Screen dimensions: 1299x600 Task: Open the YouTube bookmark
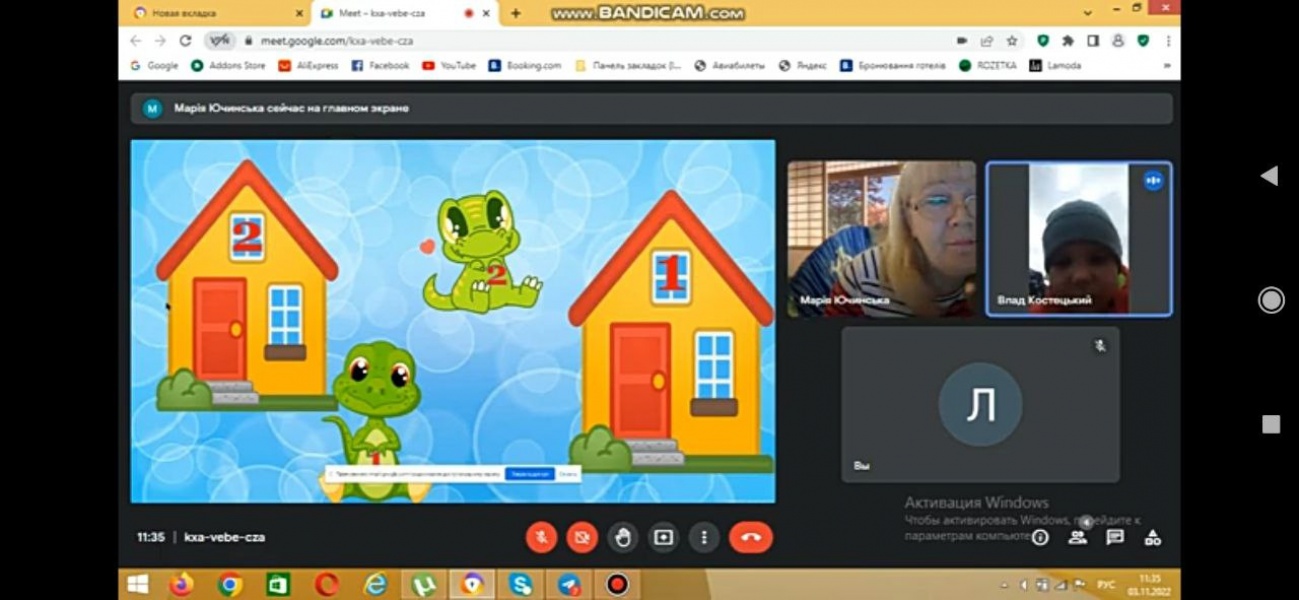click(449, 65)
